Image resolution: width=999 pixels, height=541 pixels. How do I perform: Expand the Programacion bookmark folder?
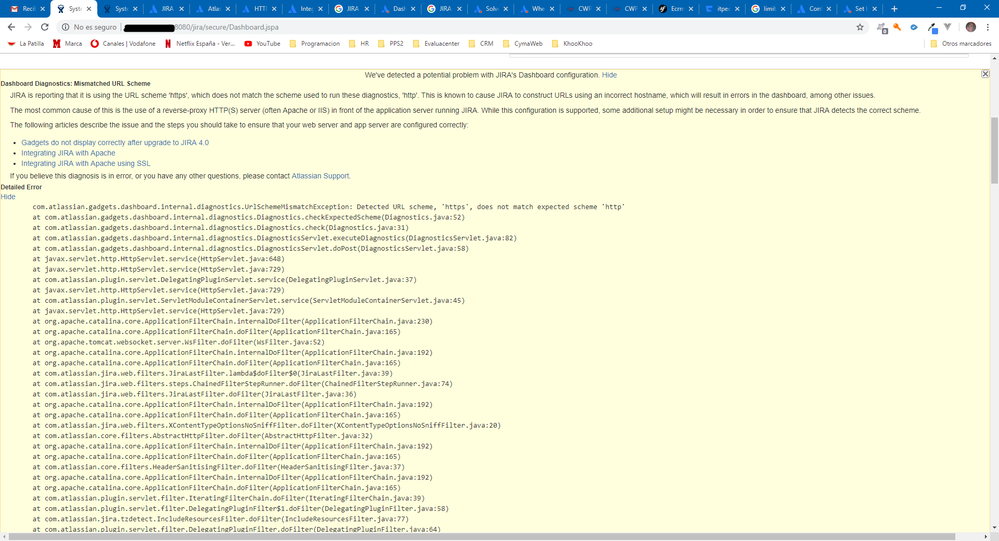tap(314, 44)
